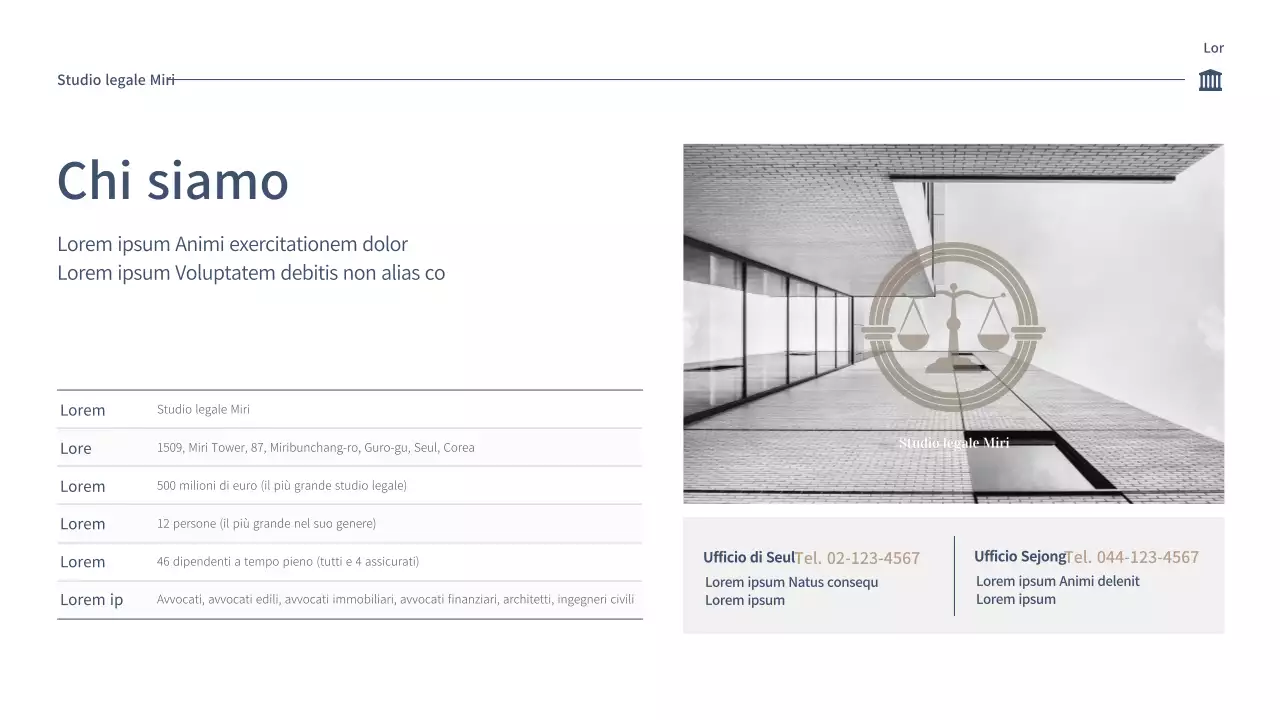
Task: Click the 'Lor' label above the logo
Action: (x=1213, y=47)
